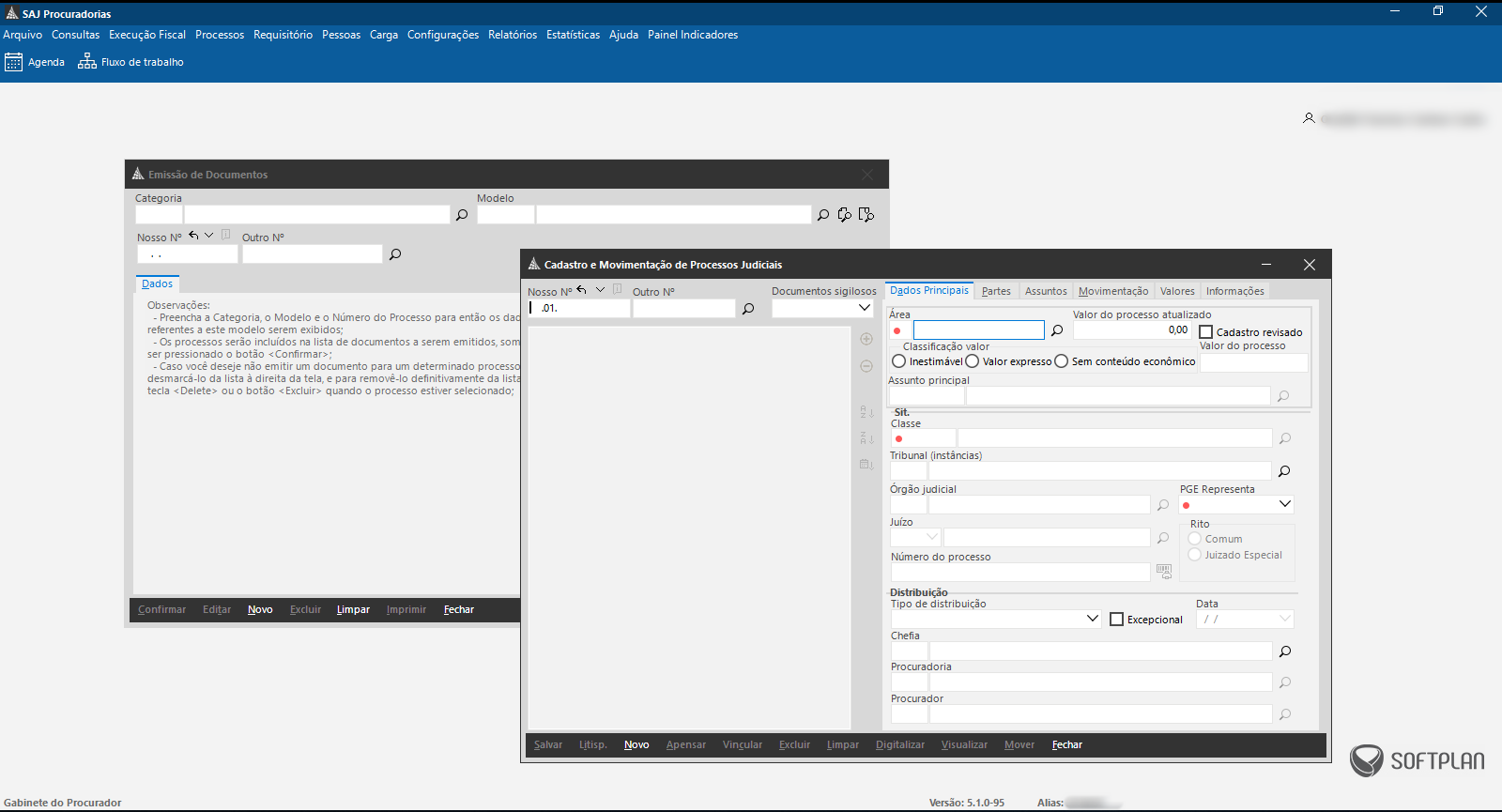Click the Novo button in the Cadastro window
Viewport: 1502px width, 812px height.
point(636,744)
